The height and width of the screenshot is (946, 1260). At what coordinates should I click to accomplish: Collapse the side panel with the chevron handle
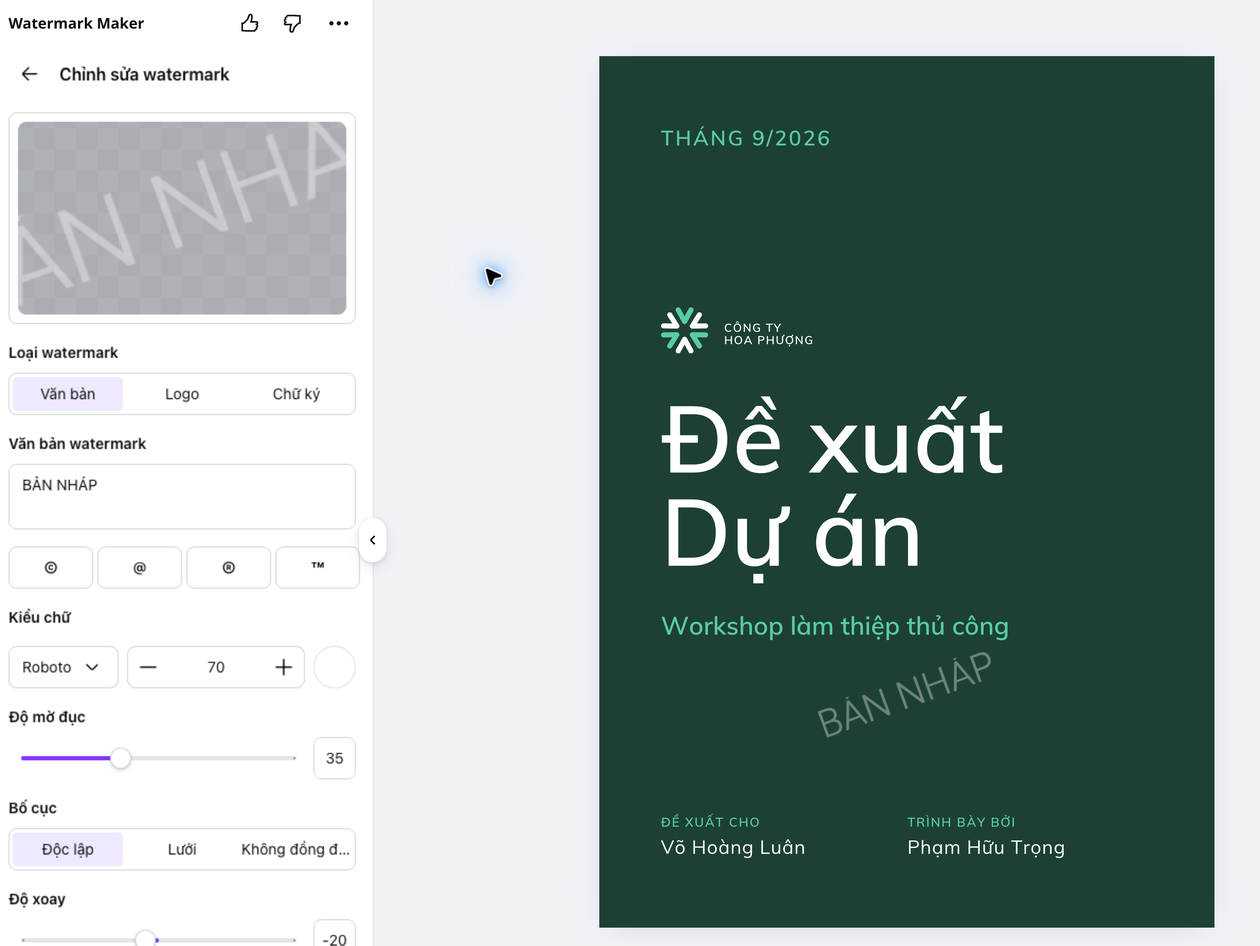coord(372,540)
